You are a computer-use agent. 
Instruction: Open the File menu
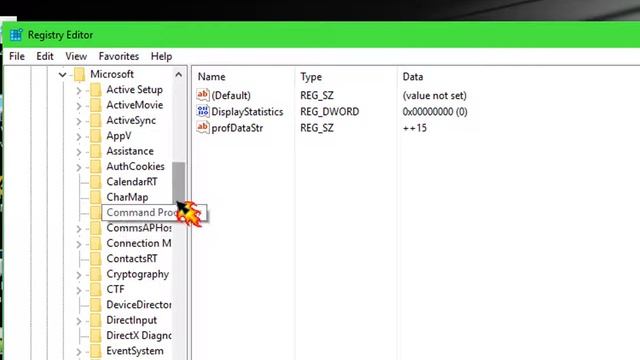17,56
